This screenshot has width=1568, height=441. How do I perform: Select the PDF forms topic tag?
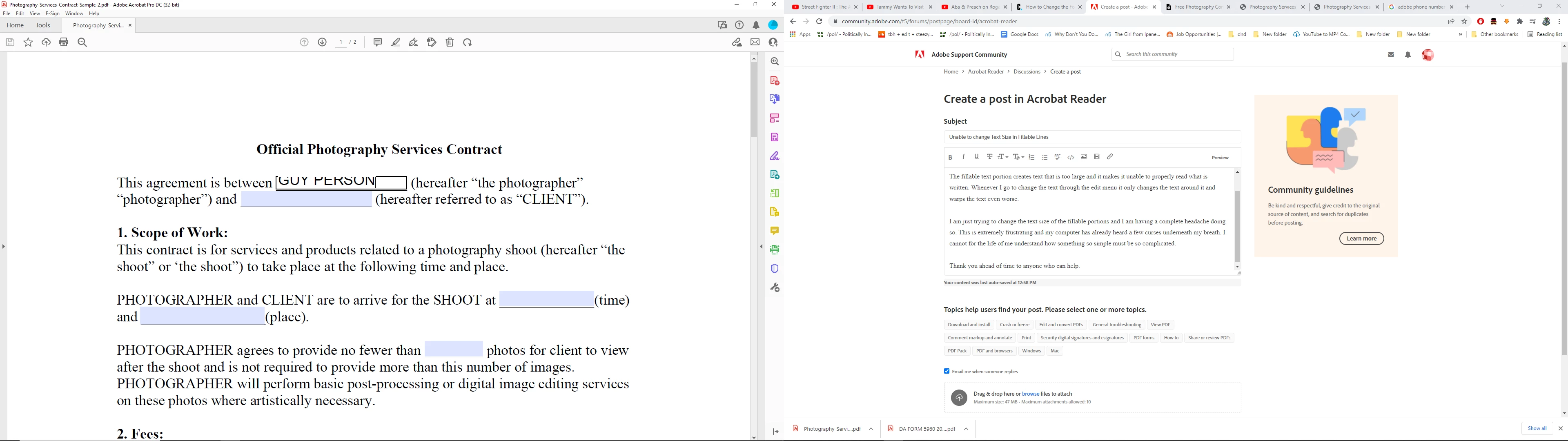pos(1143,338)
